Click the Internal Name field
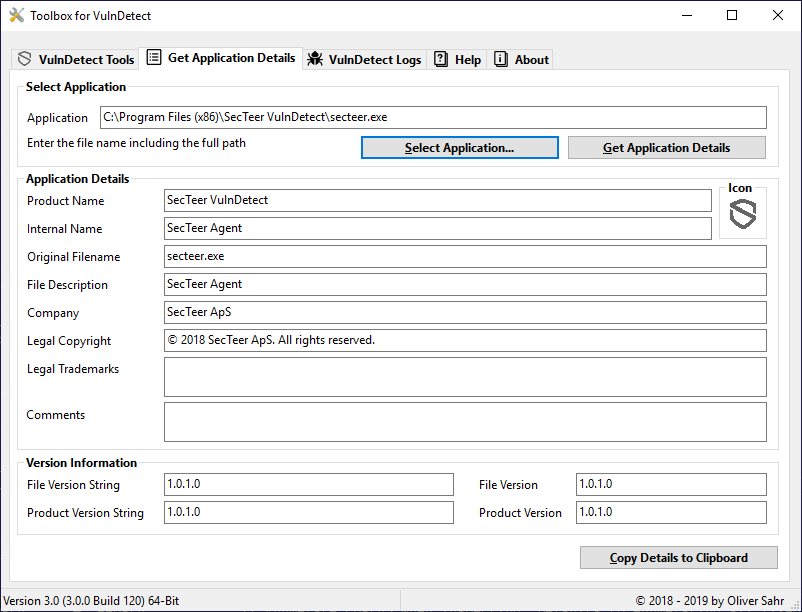802x612 pixels. coord(437,229)
